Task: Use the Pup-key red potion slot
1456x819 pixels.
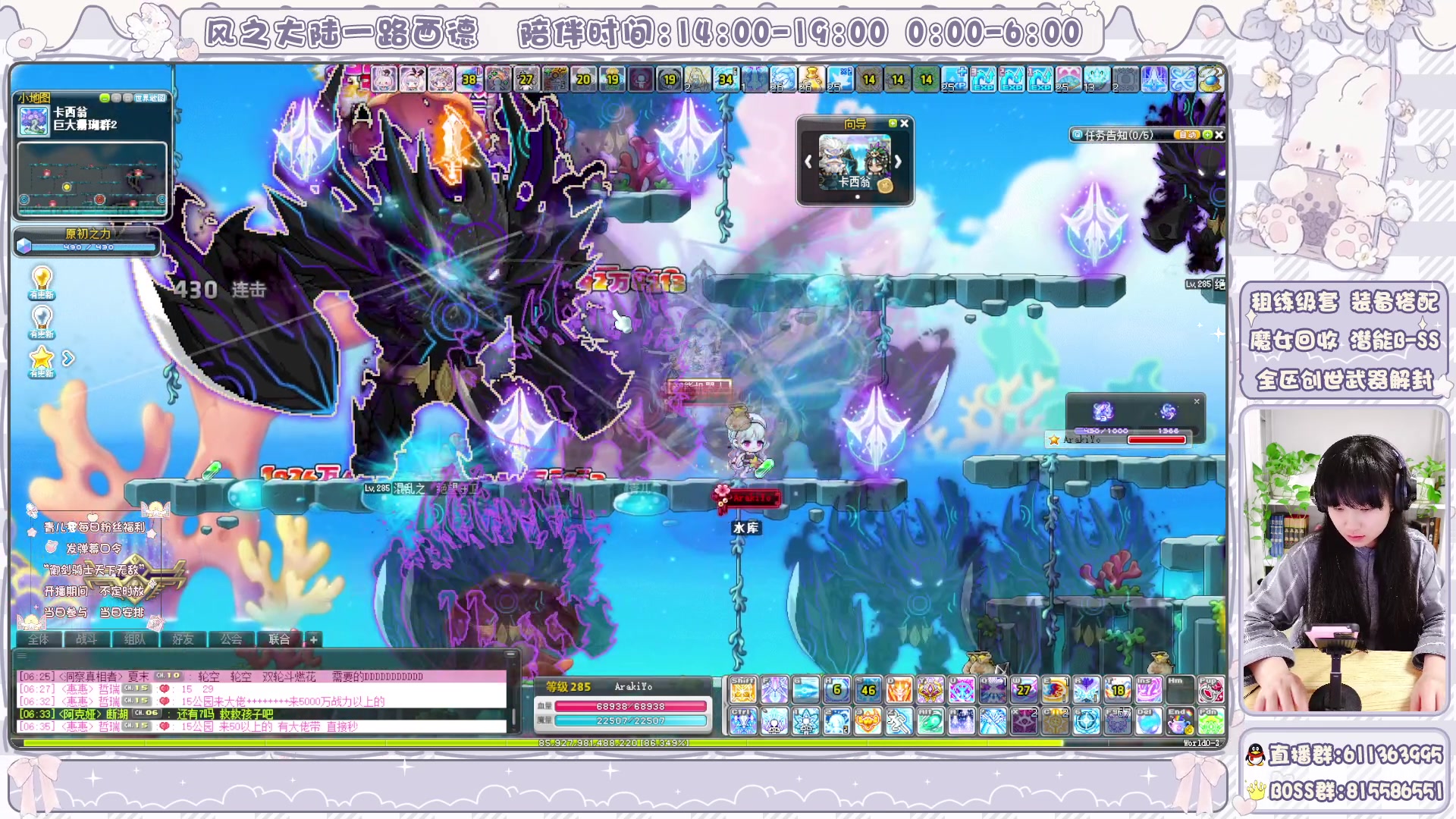Action: coord(1211,689)
